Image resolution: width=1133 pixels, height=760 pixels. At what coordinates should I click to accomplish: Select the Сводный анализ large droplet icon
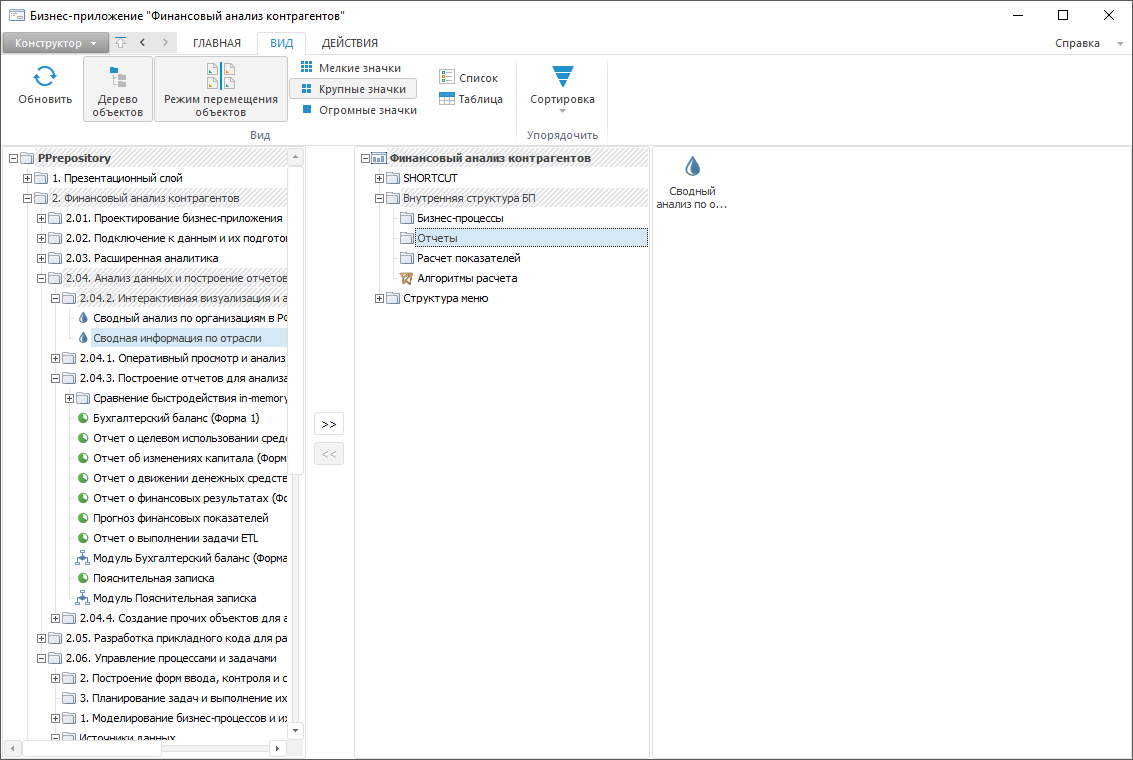[x=692, y=166]
